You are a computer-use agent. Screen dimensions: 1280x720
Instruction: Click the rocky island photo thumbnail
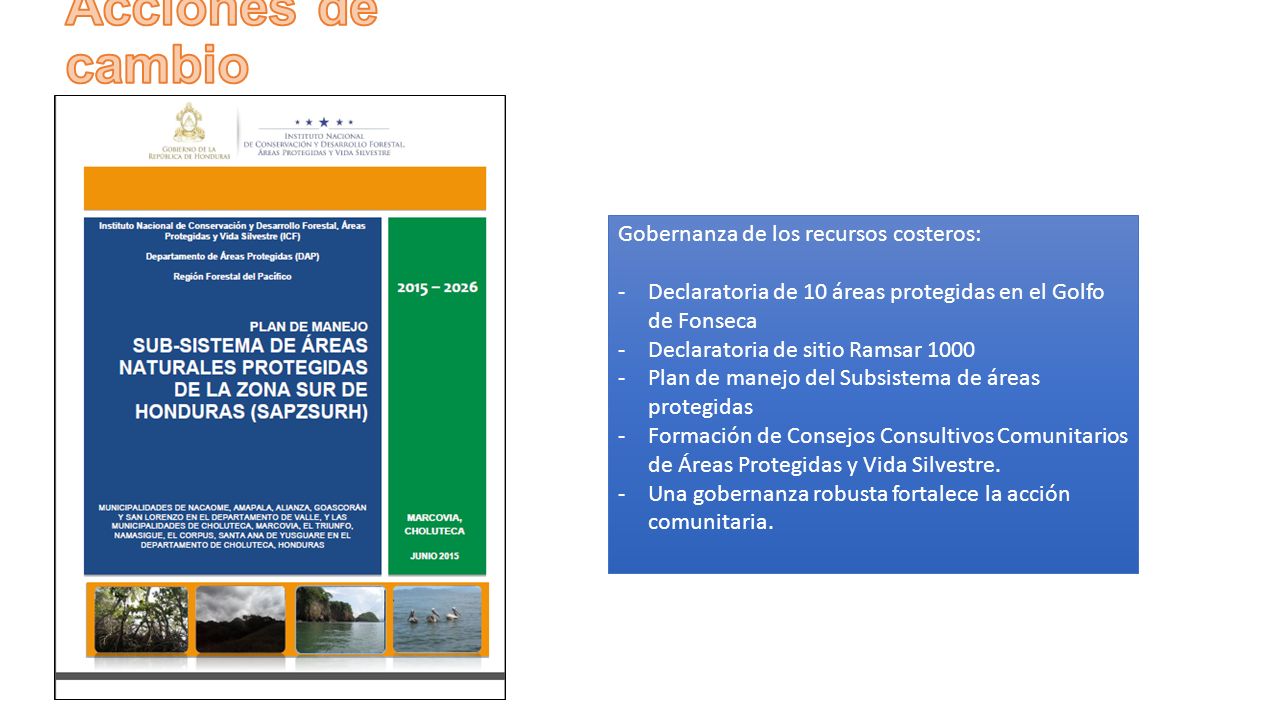(340, 619)
